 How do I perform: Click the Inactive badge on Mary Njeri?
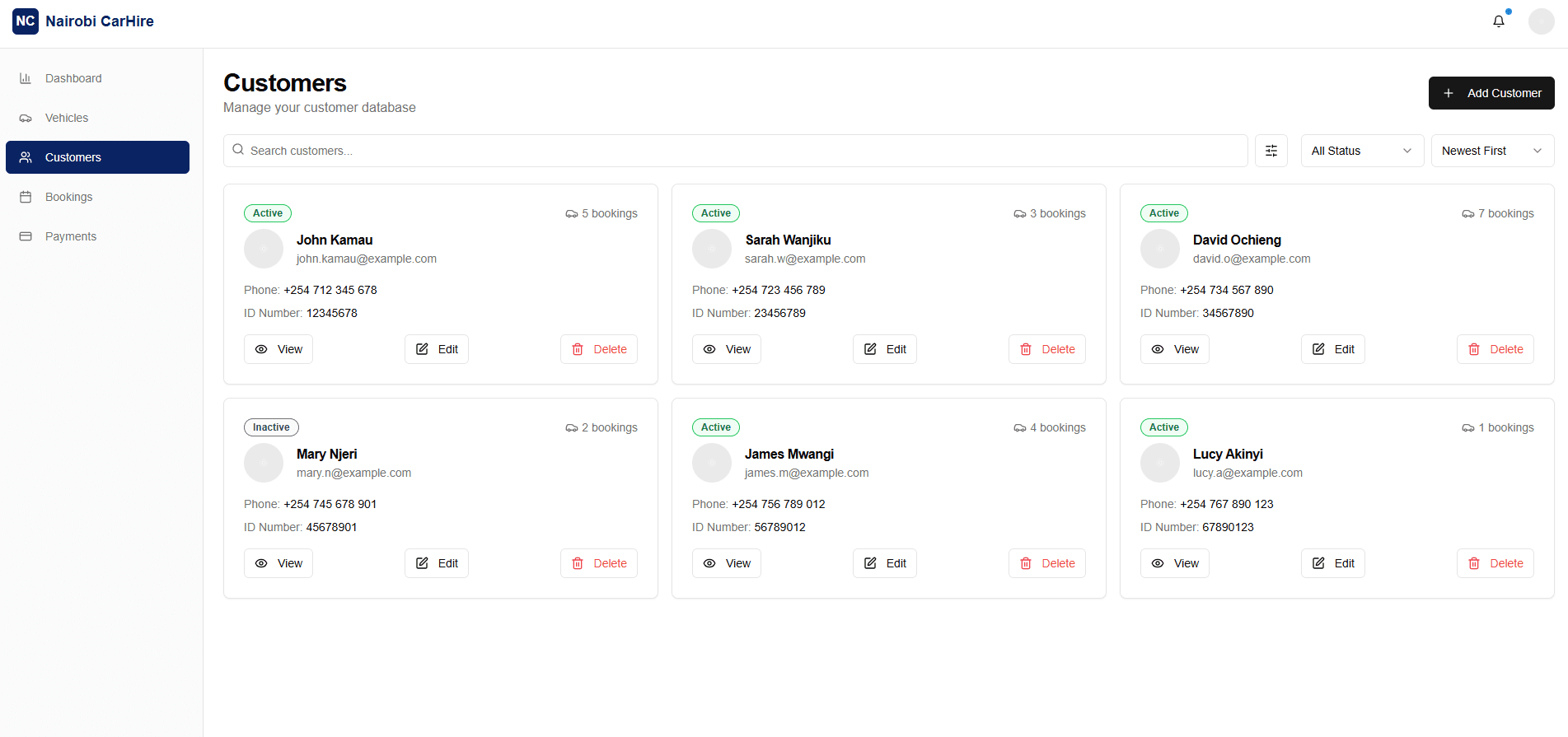point(271,427)
